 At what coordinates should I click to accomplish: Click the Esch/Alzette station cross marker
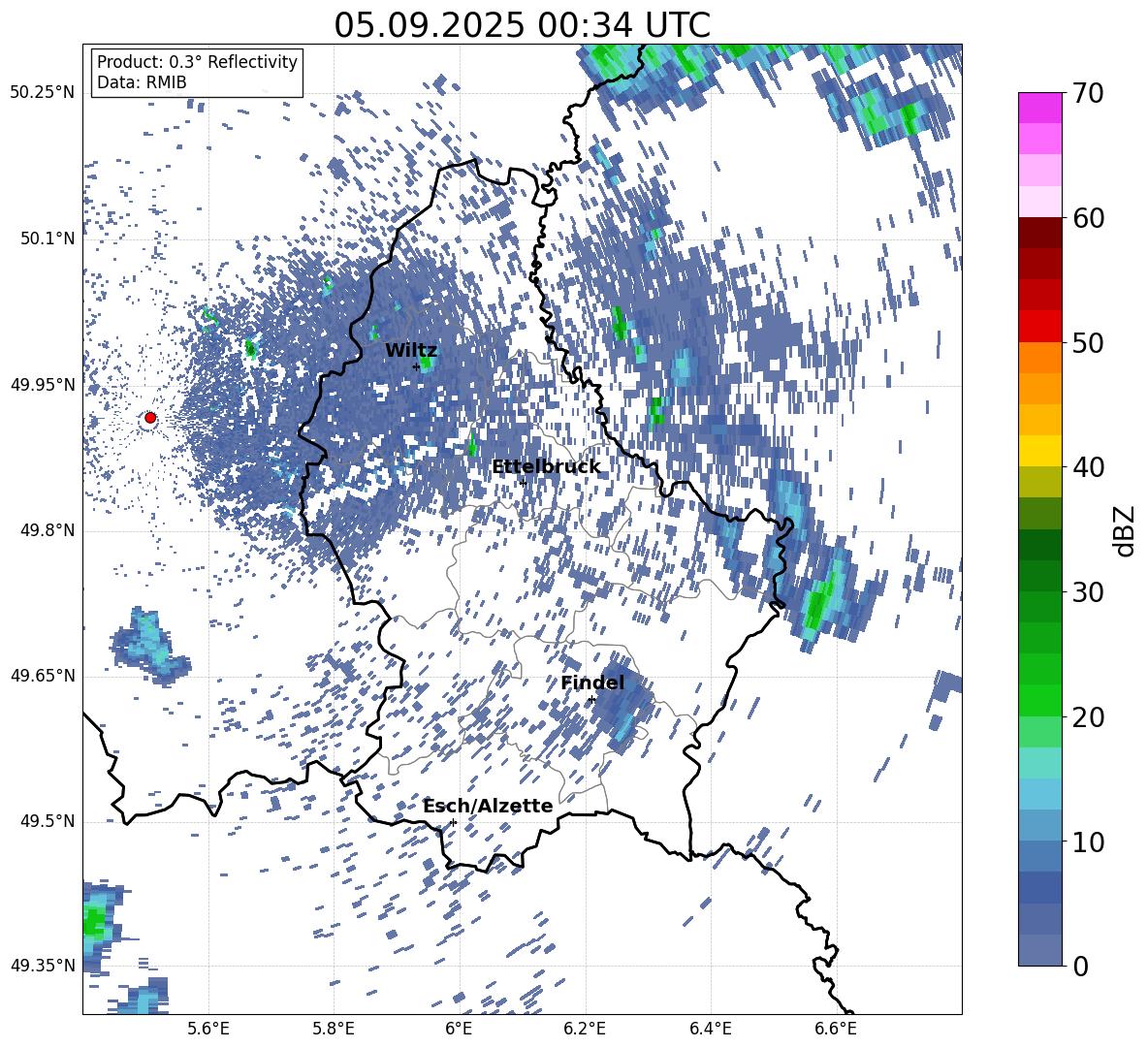[x=453, y=822]
